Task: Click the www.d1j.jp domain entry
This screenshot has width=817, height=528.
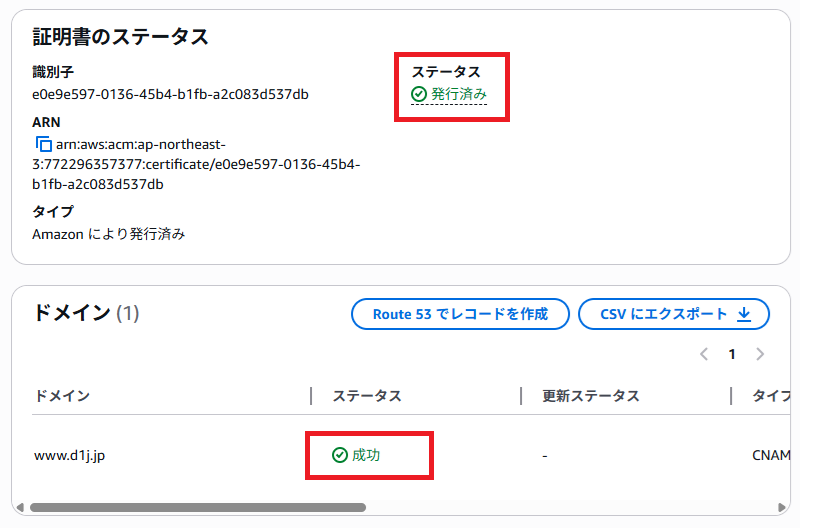Action: [70, 455]
